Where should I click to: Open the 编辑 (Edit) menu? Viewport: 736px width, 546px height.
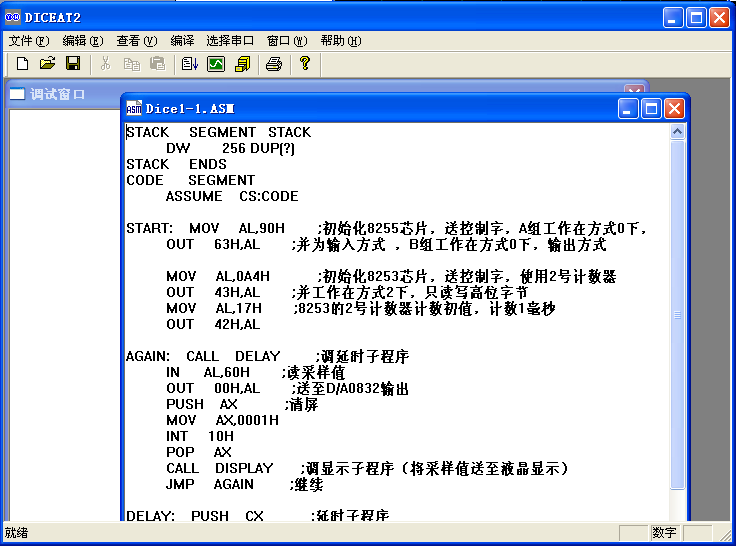82,41
